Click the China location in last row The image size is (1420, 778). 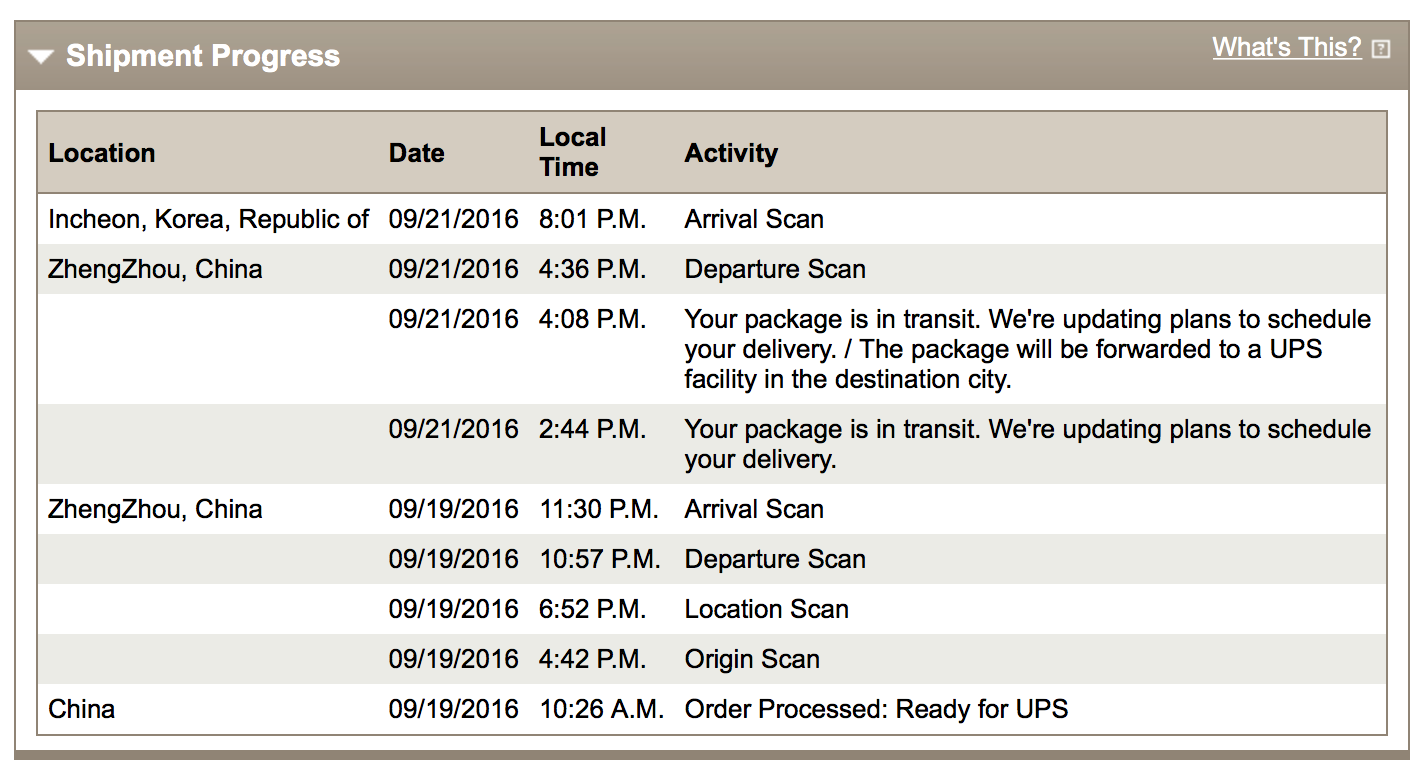coord(82,709)
